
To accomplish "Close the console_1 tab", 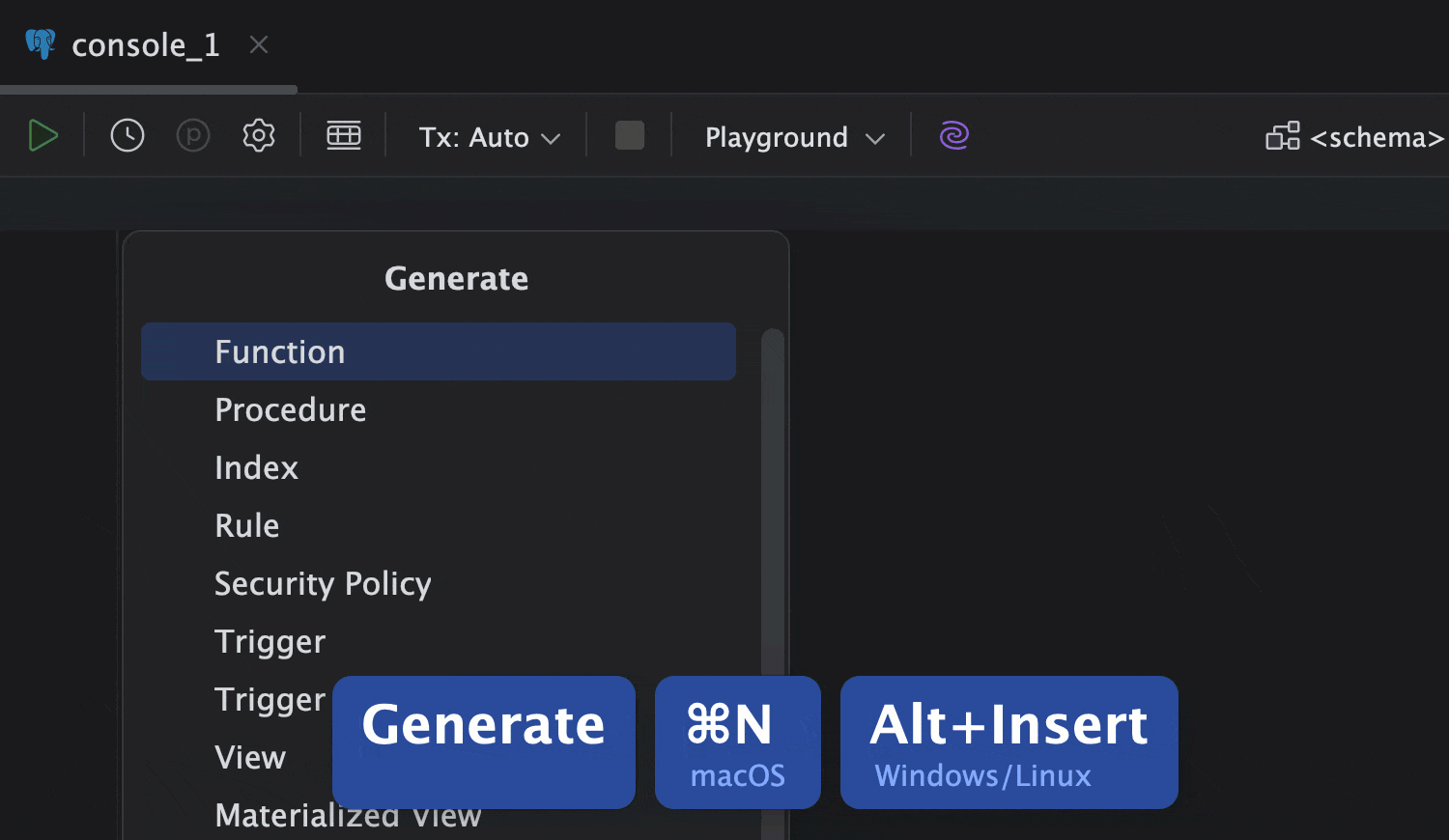I will click(259, 44).
